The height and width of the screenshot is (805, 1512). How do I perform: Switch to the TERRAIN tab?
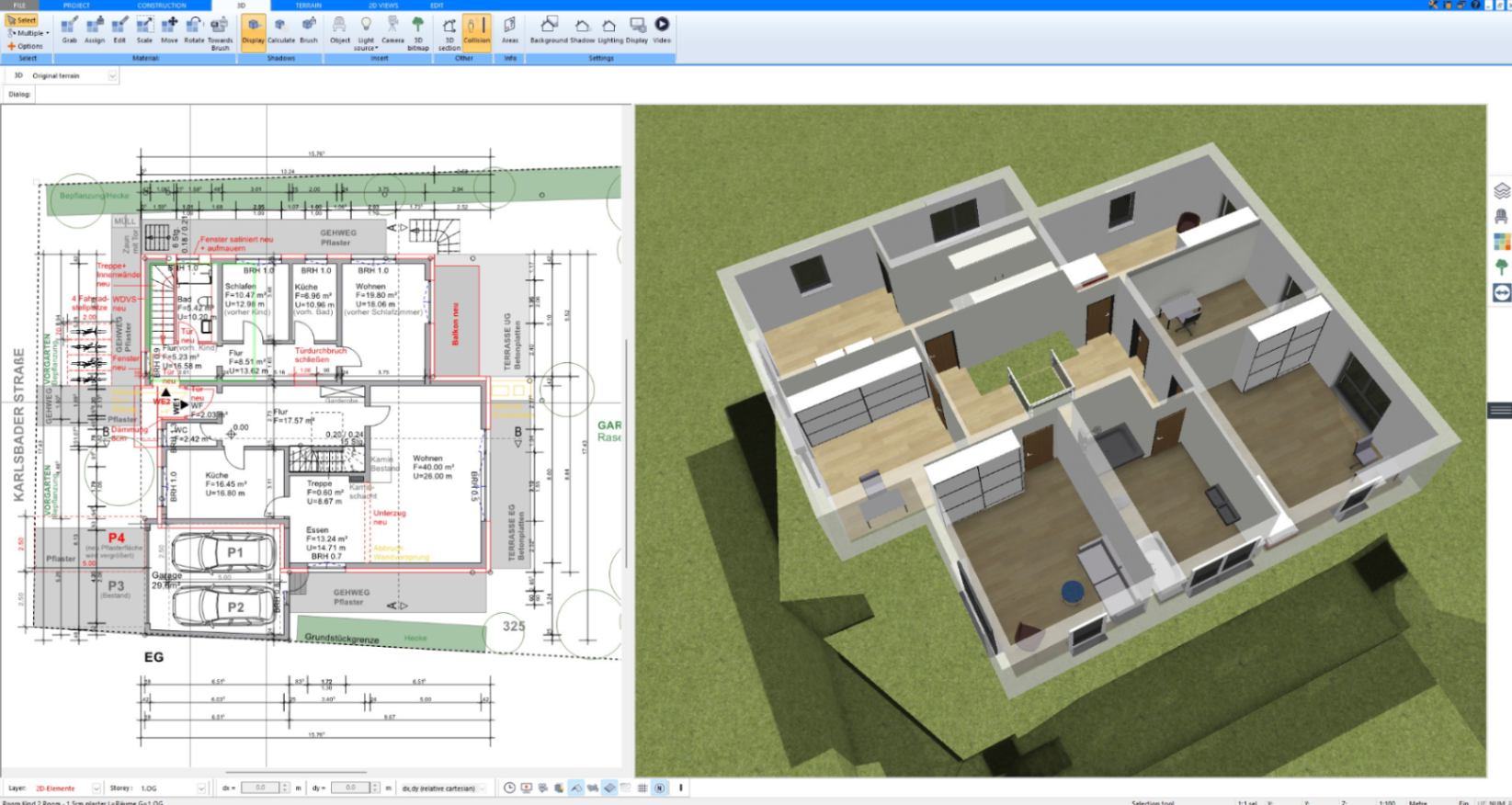click(x=308, y=6)
